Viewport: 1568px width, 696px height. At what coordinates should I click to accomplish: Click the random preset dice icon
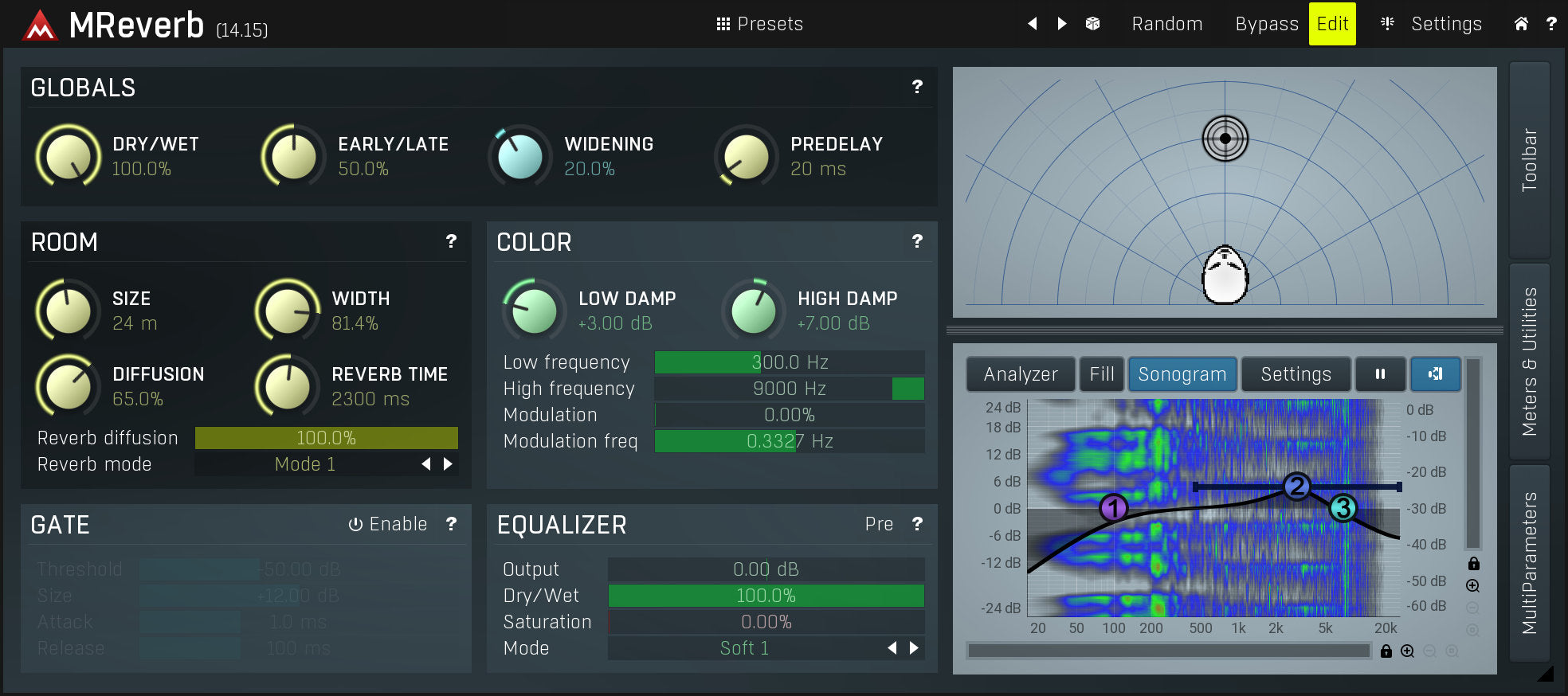coord(1092,24)
